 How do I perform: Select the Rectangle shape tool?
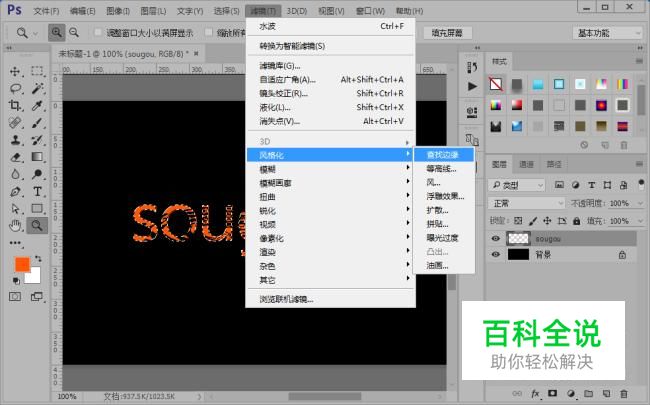tap(37, 209)
